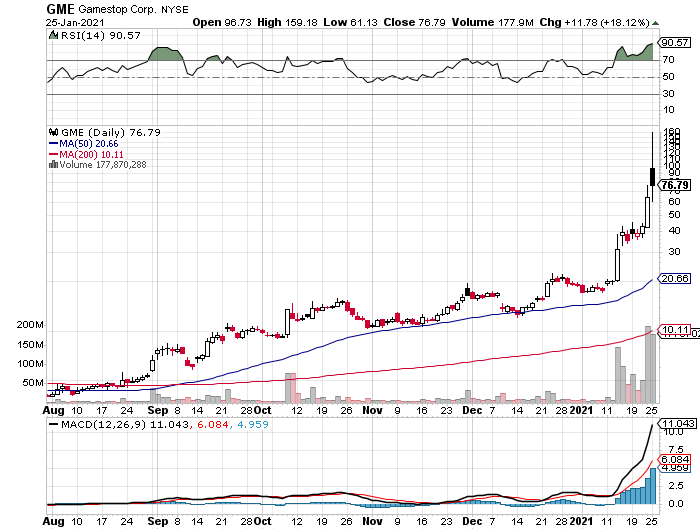Click the Low 61.13 value
This screenshot has height=530, width=700.
[350, 22]
